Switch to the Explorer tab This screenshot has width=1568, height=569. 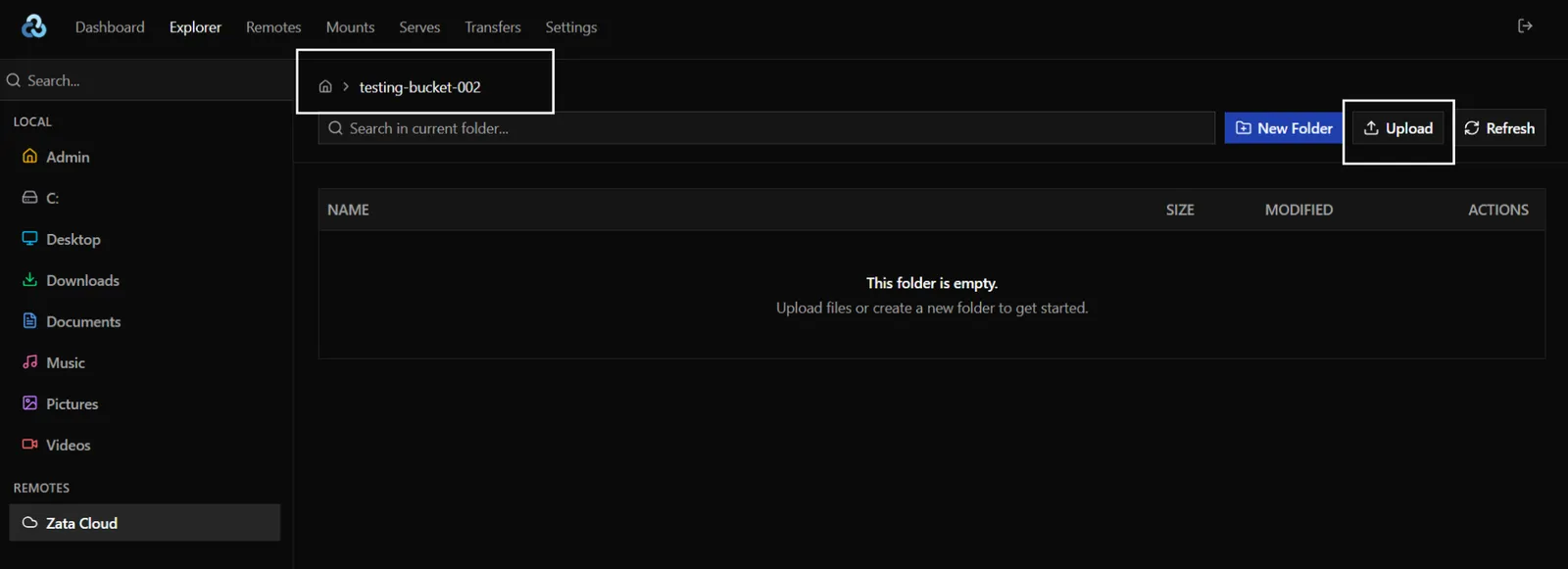pyautogui.click(x=195, y=27)
